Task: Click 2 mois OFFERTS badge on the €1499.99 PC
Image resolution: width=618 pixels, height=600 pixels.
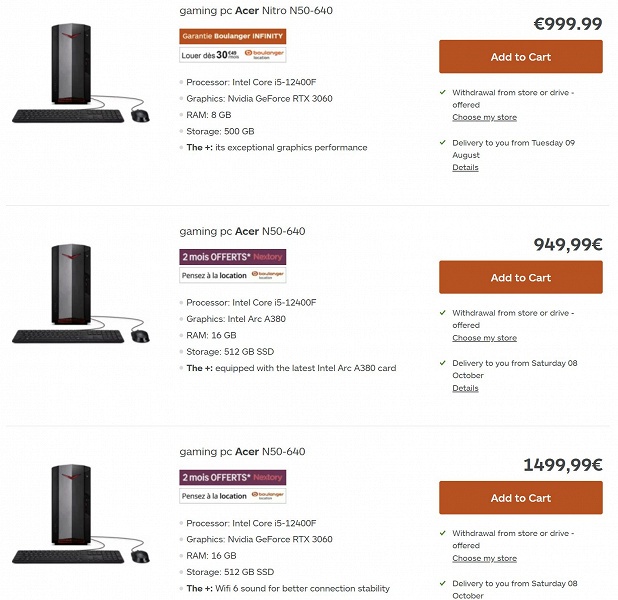Action: pyautogui.click(x=232, y=477)
